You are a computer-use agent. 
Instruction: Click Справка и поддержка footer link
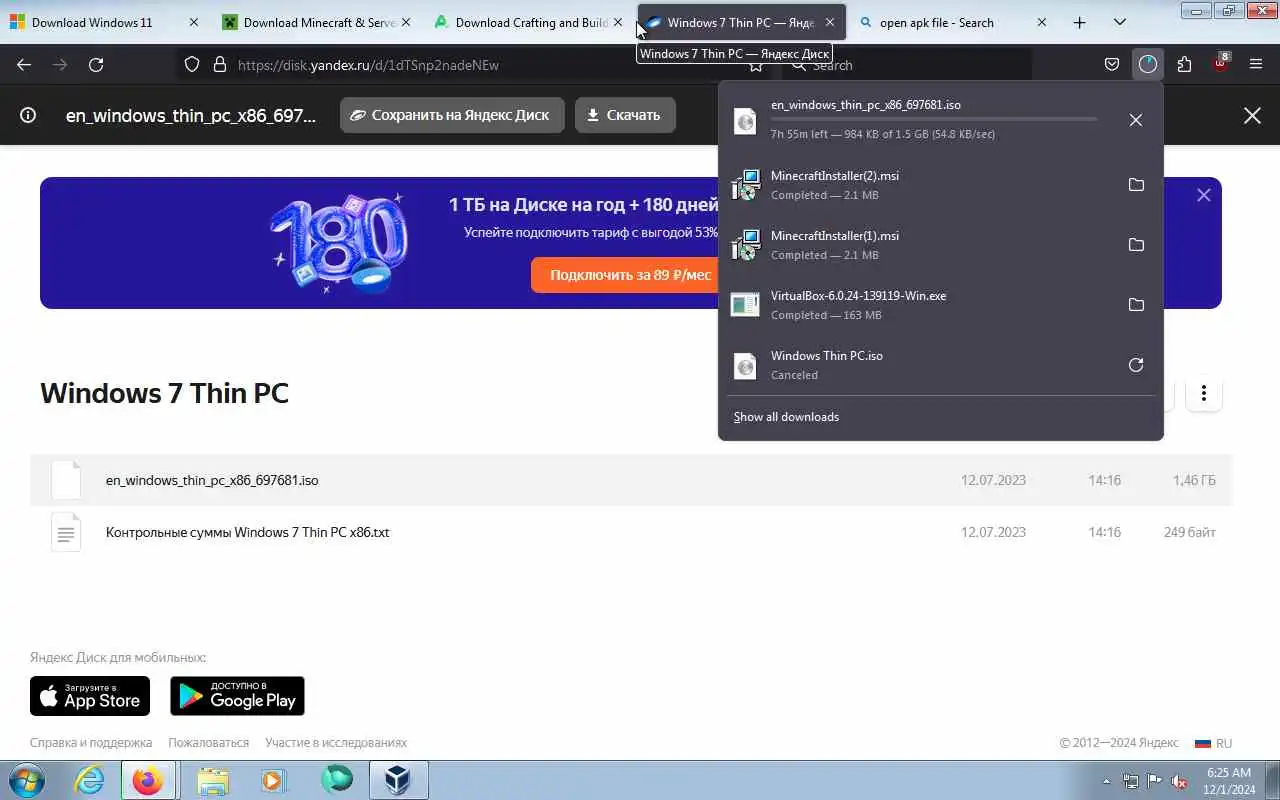[91, 743]
